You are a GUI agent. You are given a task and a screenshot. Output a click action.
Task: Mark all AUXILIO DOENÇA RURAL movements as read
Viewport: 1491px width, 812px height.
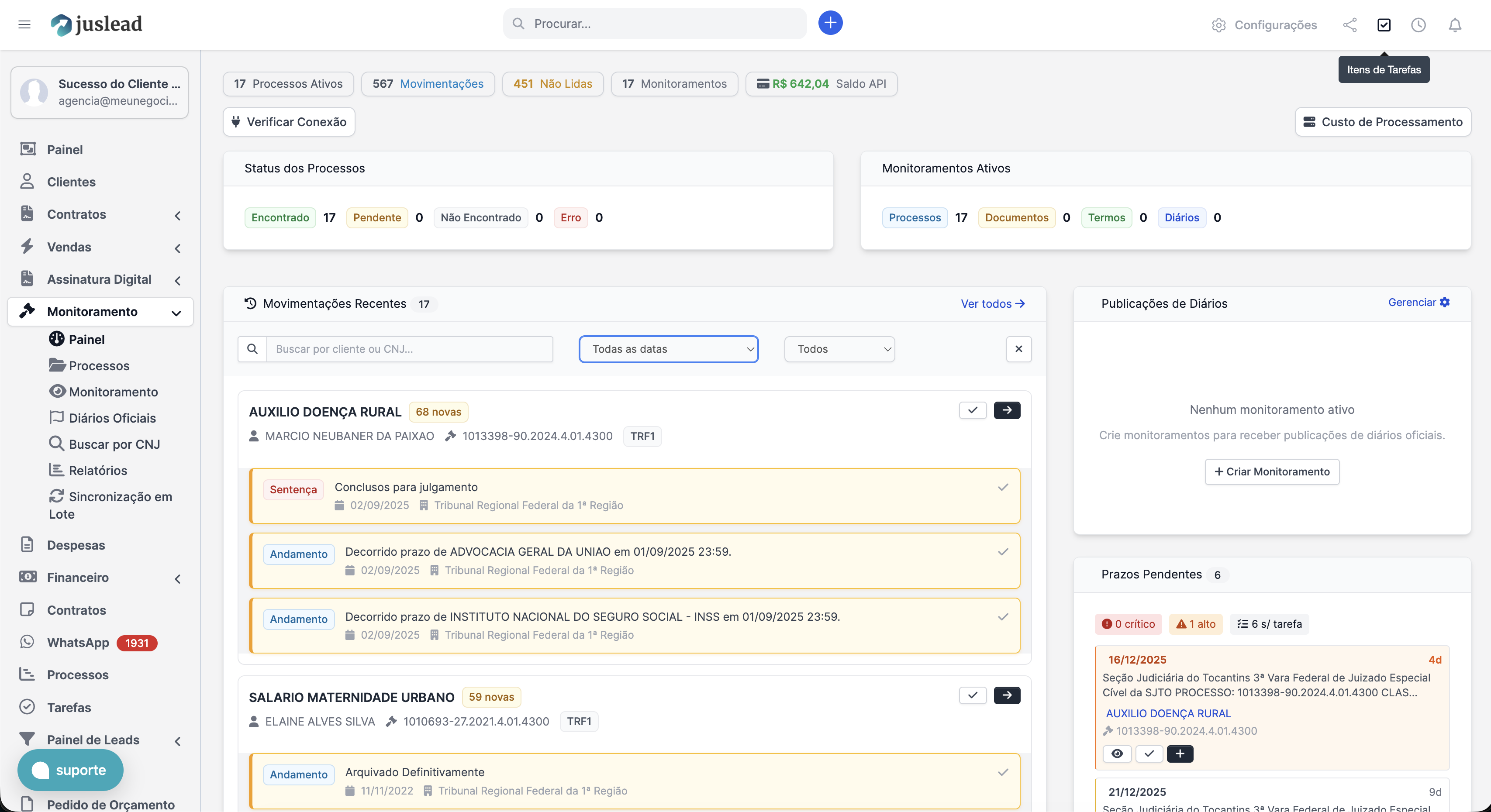coord(973,410)
